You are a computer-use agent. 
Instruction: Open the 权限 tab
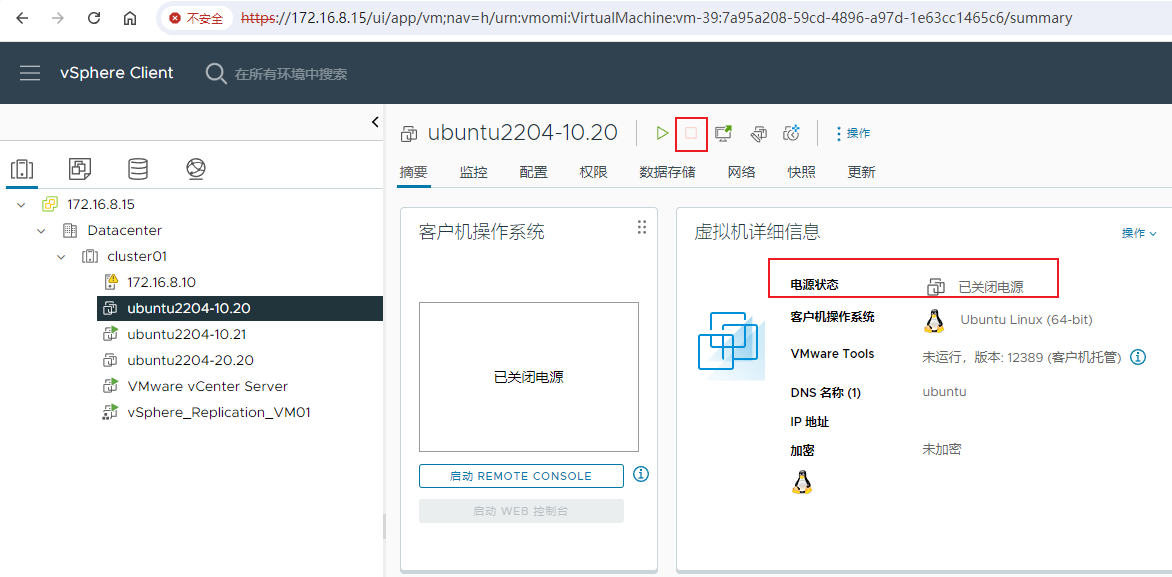click(593, 173)
